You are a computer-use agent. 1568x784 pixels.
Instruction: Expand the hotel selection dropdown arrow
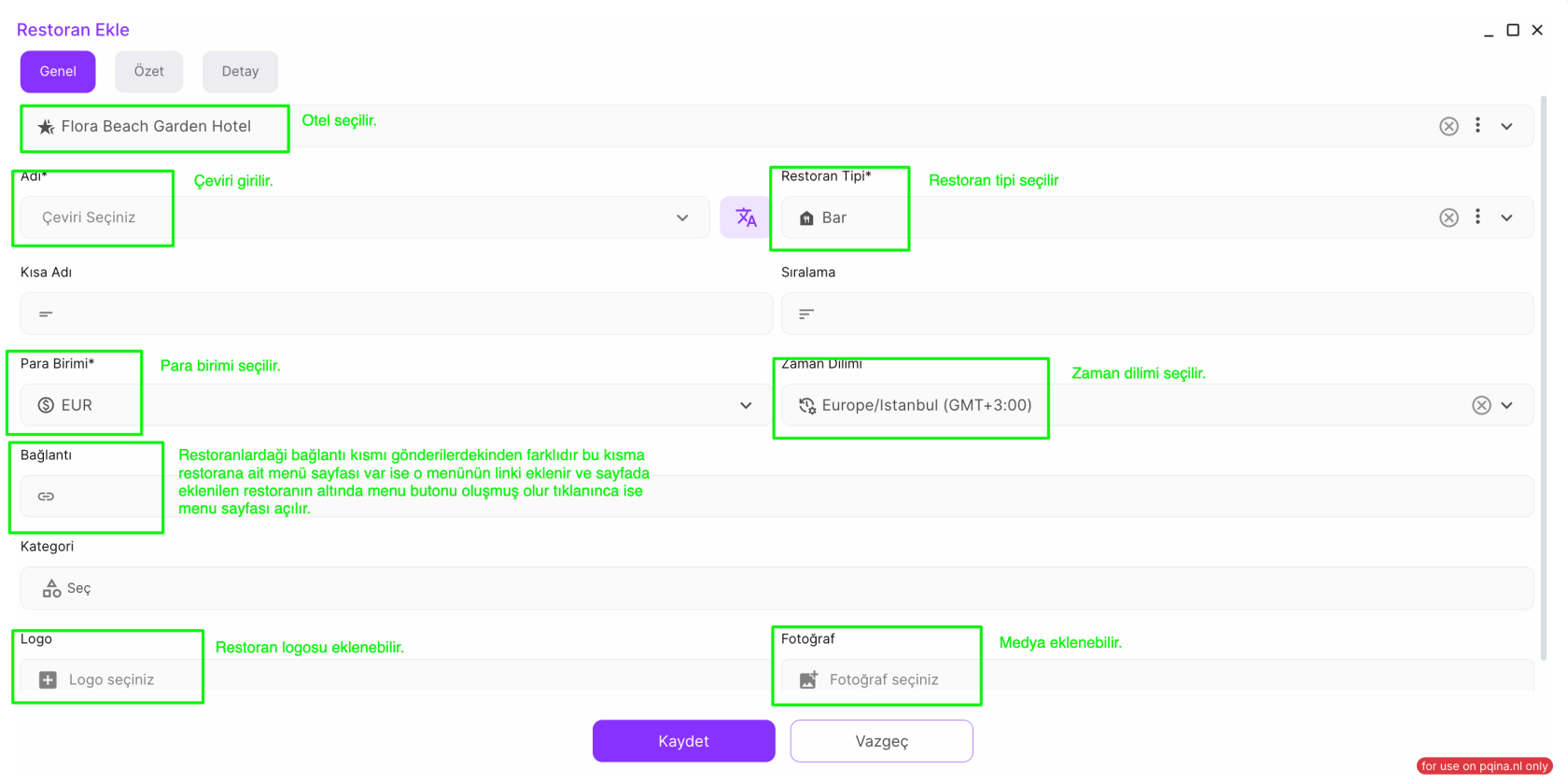pyautogui.click(x=1506, y=126)
